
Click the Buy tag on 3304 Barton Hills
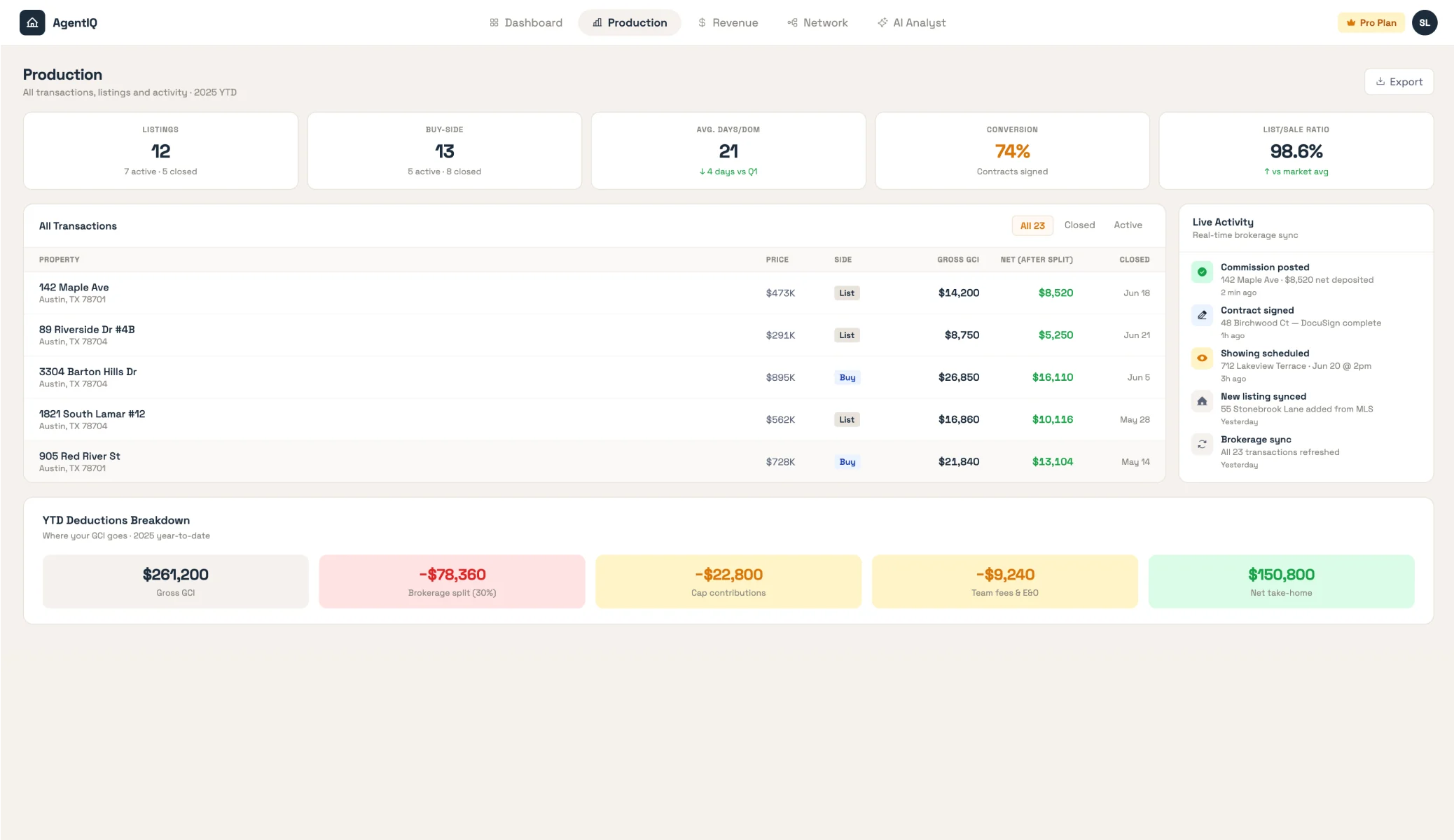pos(847,377)
